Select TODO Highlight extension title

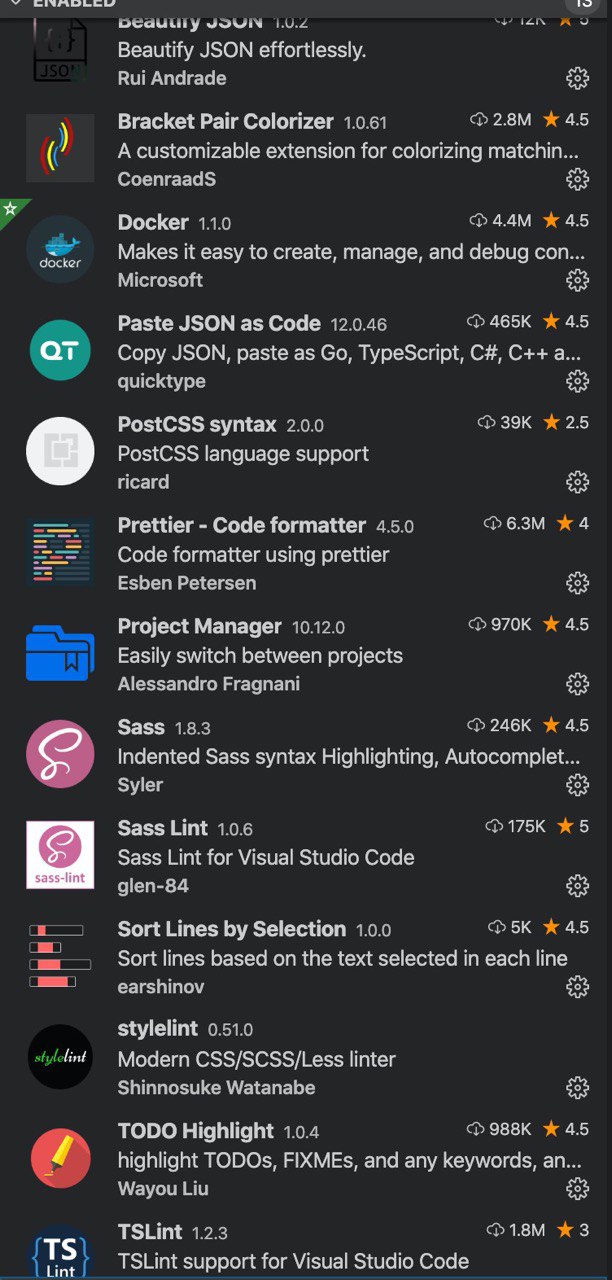(196, 1131)
